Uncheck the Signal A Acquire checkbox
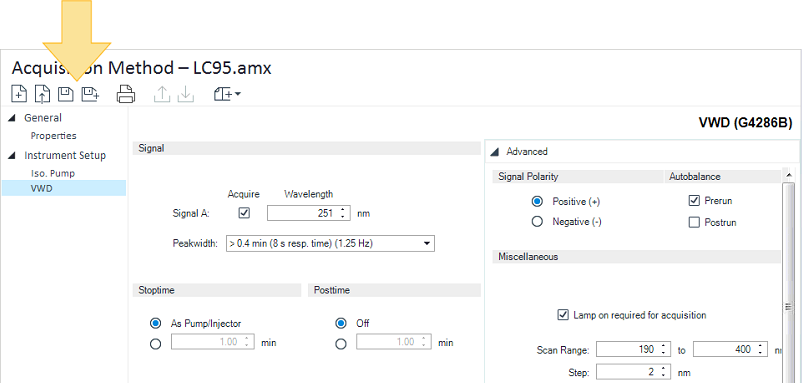This screenshot has width=802, height=383. [244, 213]
